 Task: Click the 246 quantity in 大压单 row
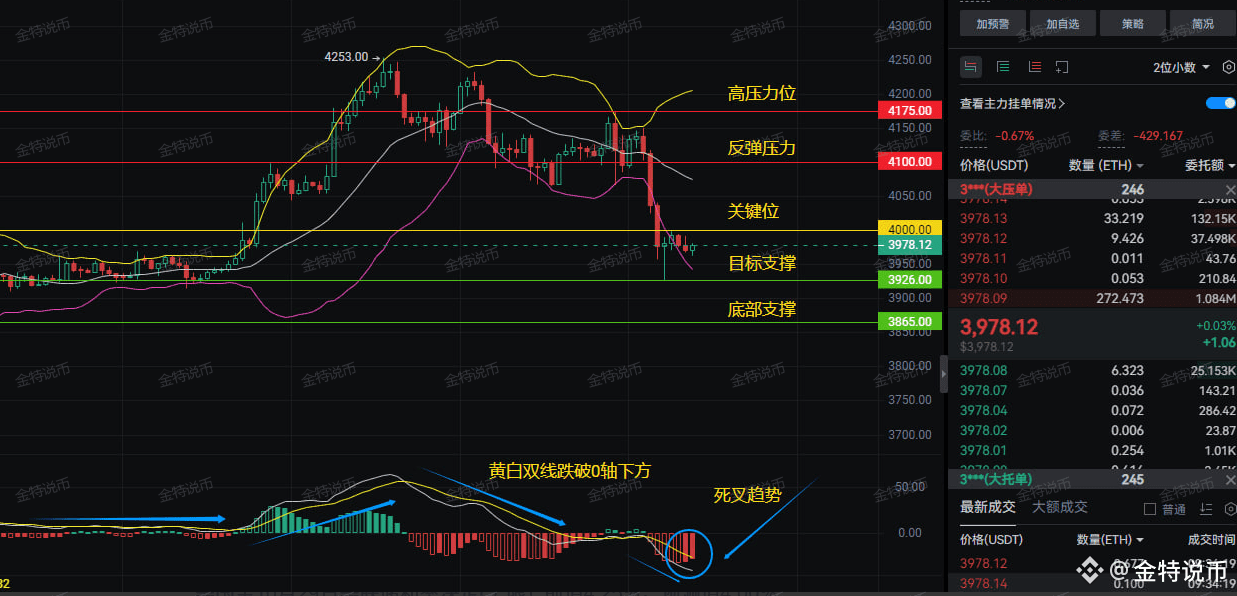tap(1132, 190)
